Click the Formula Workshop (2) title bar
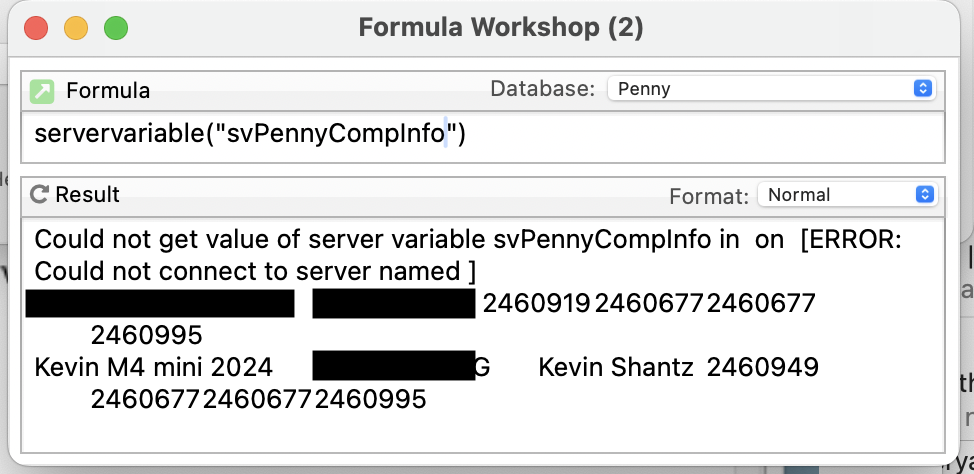This screenshot has width=974, height=474. (x=500, y=28)
